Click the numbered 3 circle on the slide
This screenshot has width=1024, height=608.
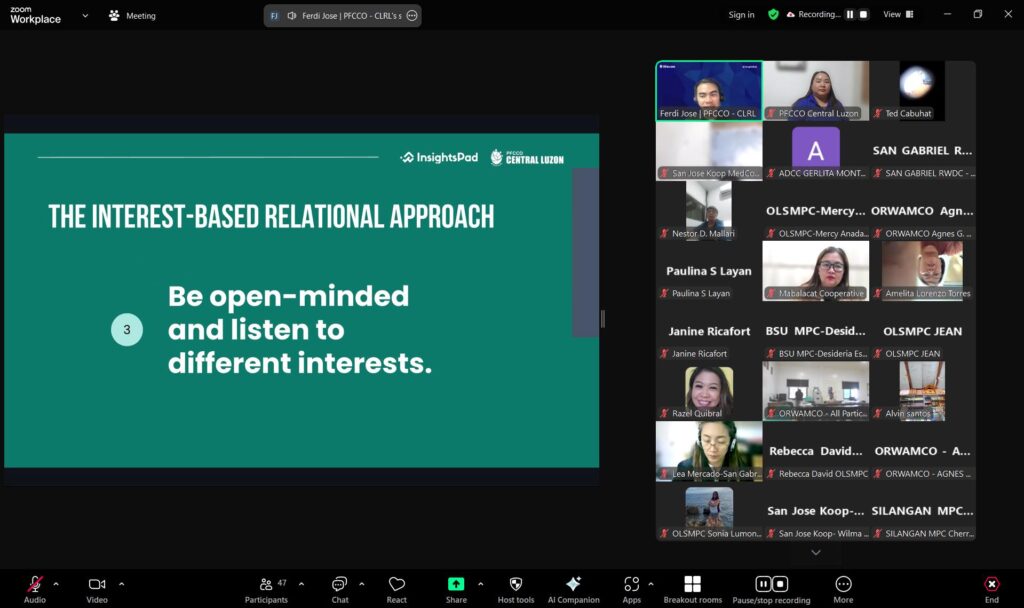[x=127, y=330]
